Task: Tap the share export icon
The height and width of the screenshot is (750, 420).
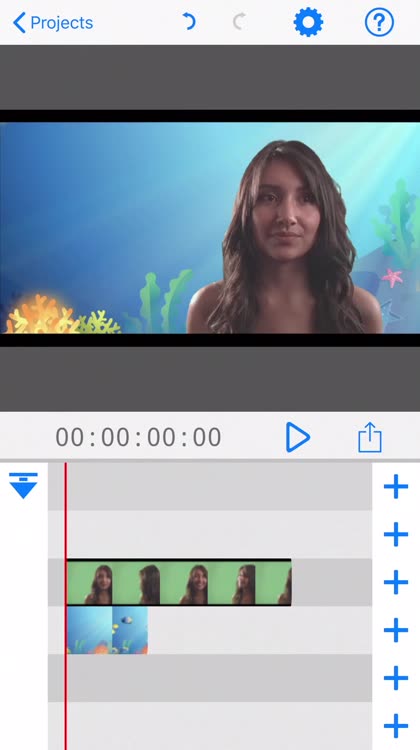Action: (370, 437)
